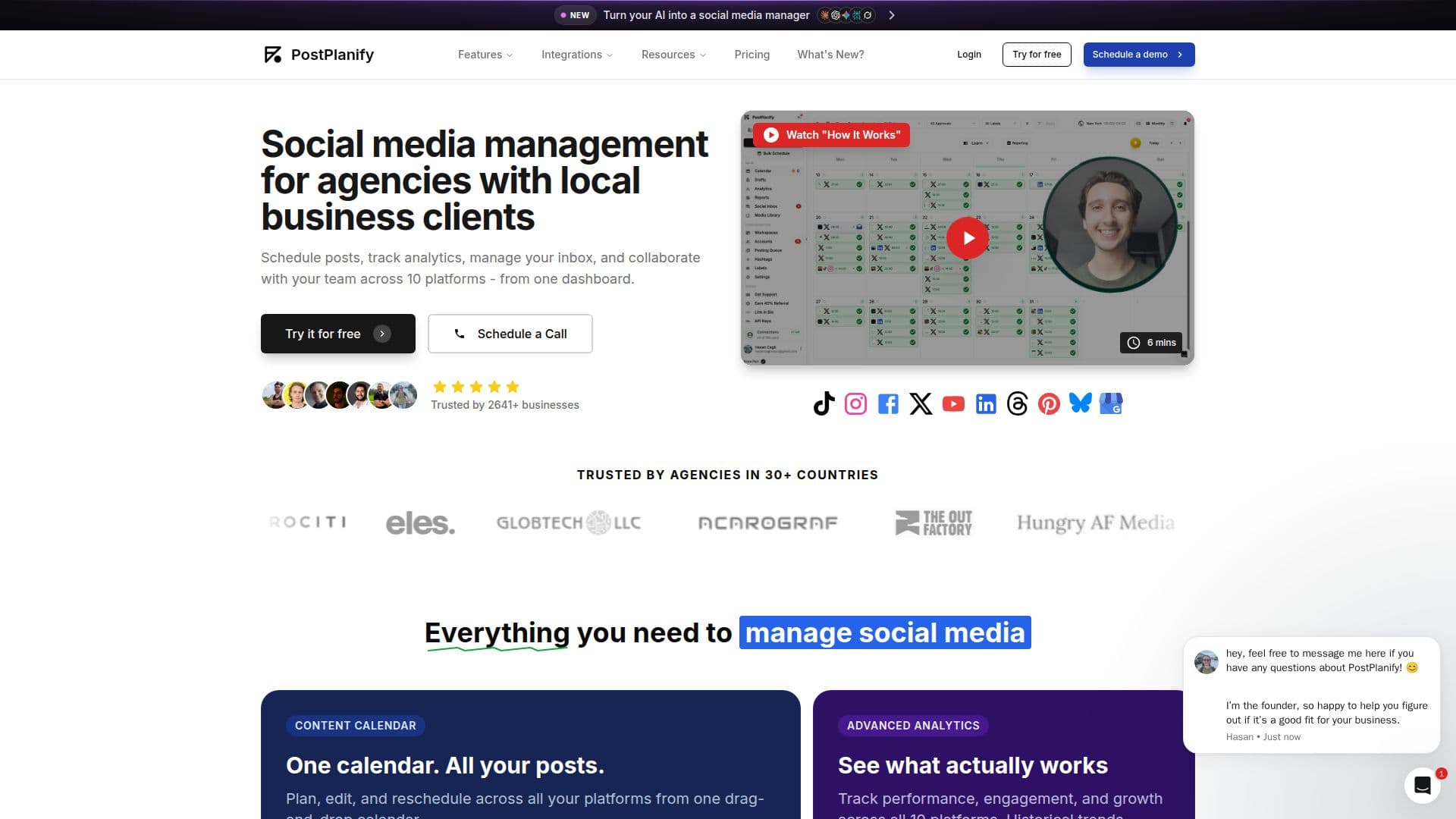
Task: Click the Pinterest platform icon
Action: tap(1049, 403)
